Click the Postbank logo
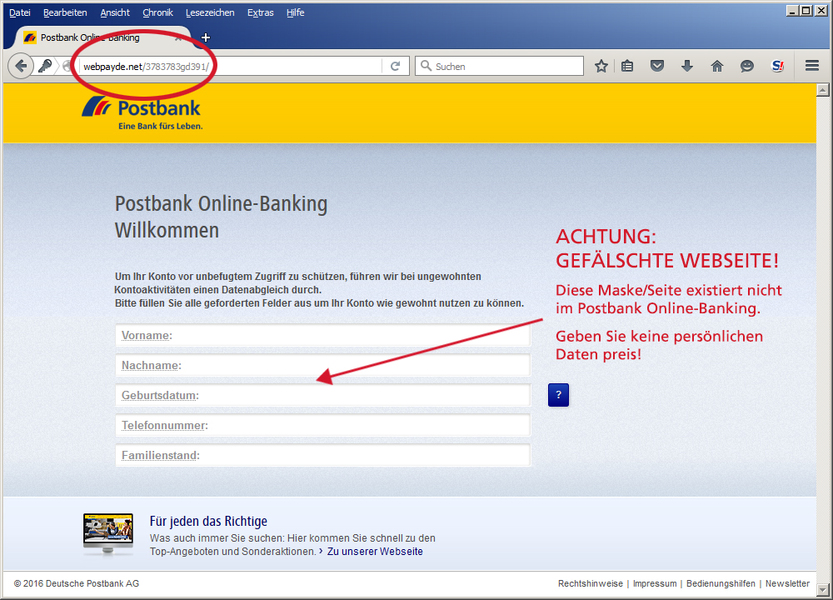Image resolution: width=833 pixels, height=600 pixels. click(142, 113)
